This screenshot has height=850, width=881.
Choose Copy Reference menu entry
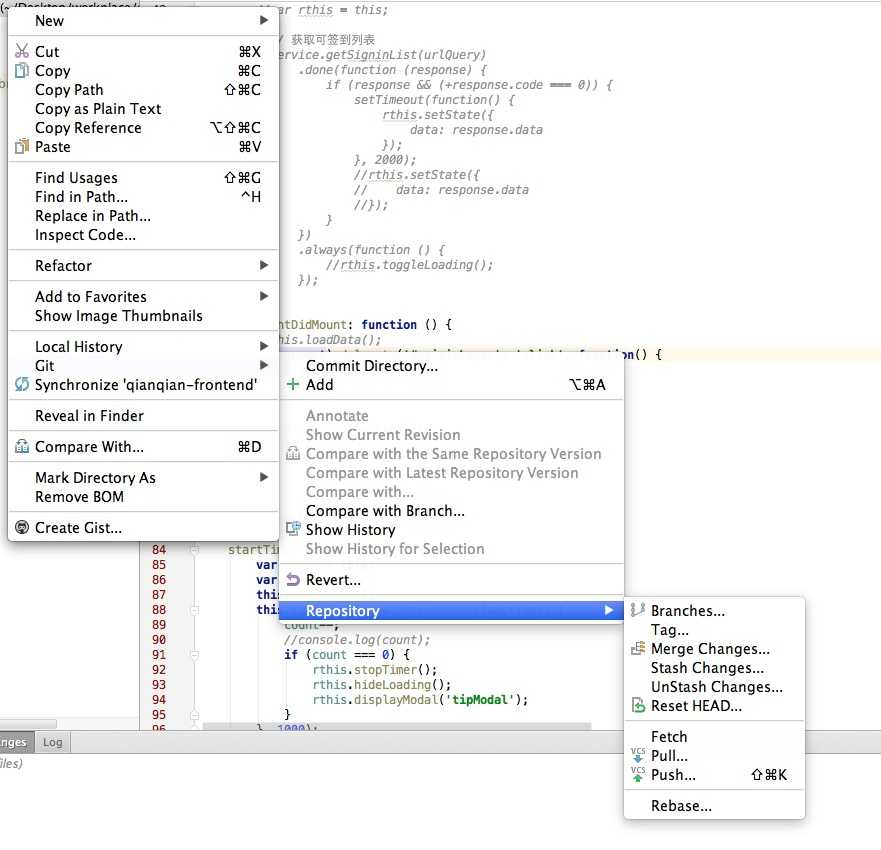[143, 128]
